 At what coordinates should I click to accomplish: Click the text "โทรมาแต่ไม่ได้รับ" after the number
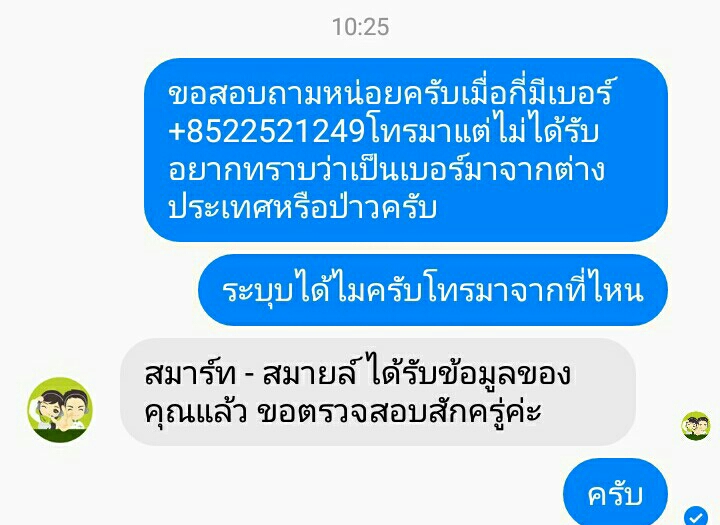pos(483,130)
